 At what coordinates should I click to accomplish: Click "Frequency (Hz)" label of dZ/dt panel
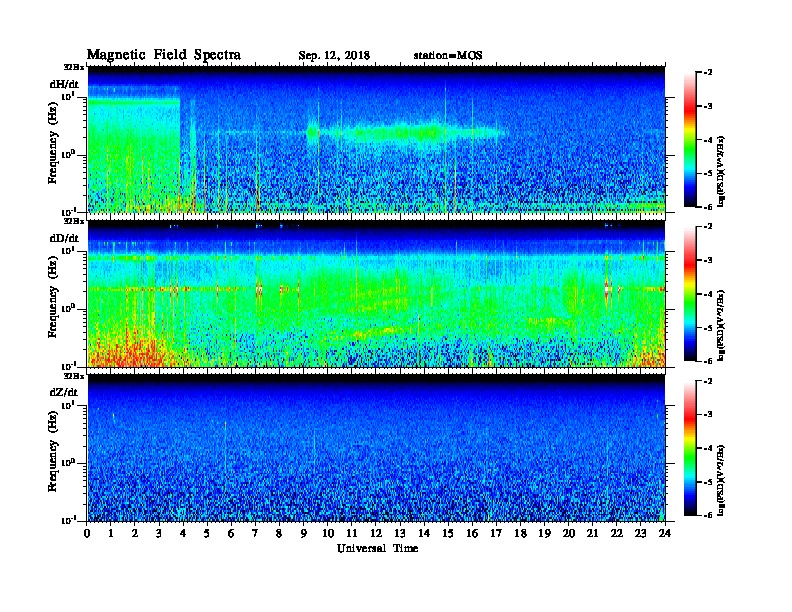coord(53,452)
